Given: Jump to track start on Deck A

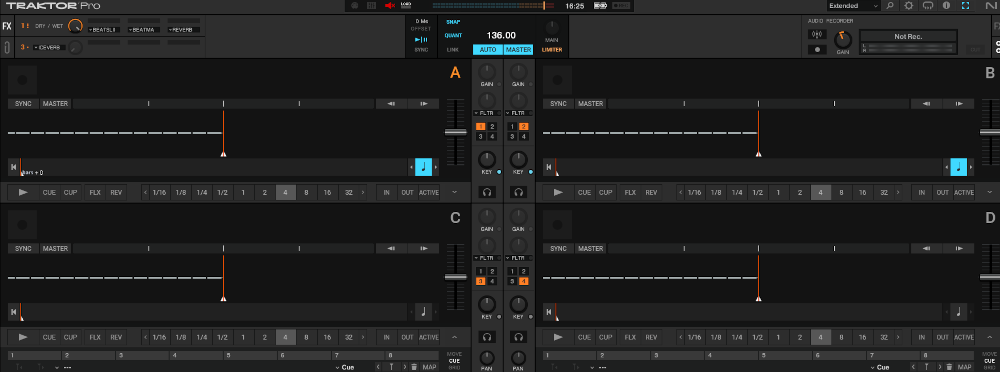Looking at the screenshot, I should [13, 167].
